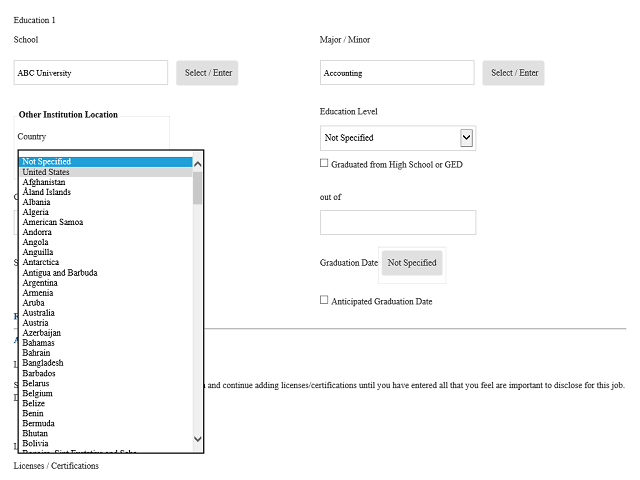Choose Bahamas from the country list
Viewport: 640px width, 480px height.
106,343
